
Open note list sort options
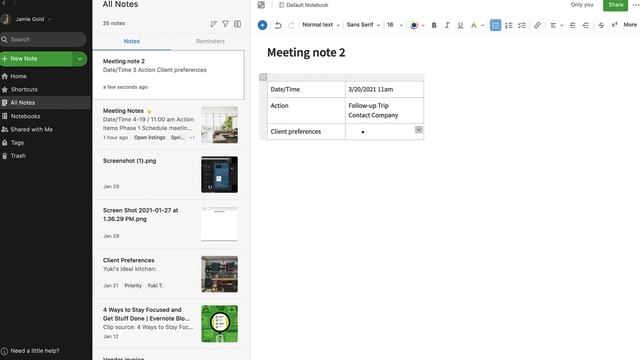click(213, 24)
